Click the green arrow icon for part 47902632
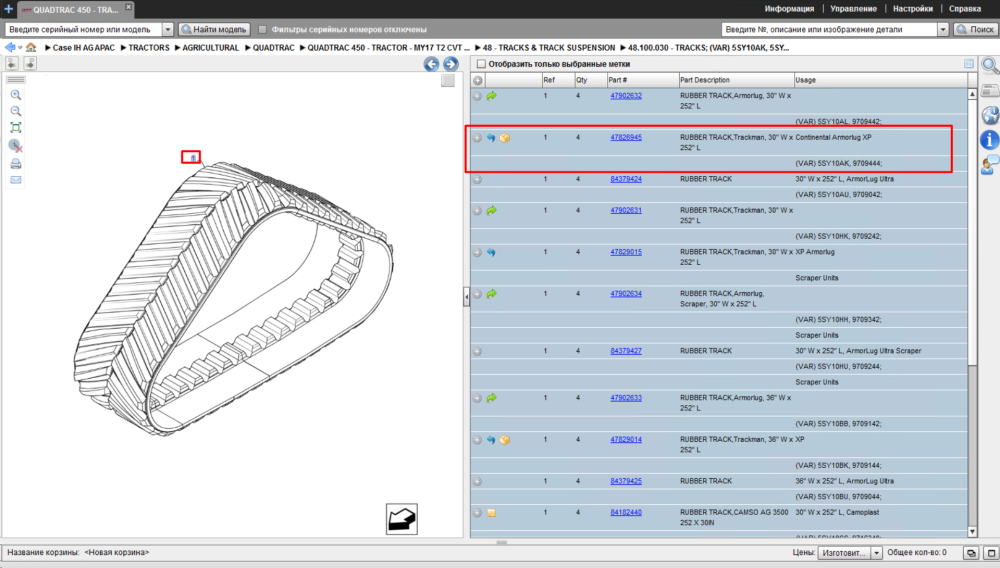1000x568 pixels. pyautogui.click(x=492, y=96)
